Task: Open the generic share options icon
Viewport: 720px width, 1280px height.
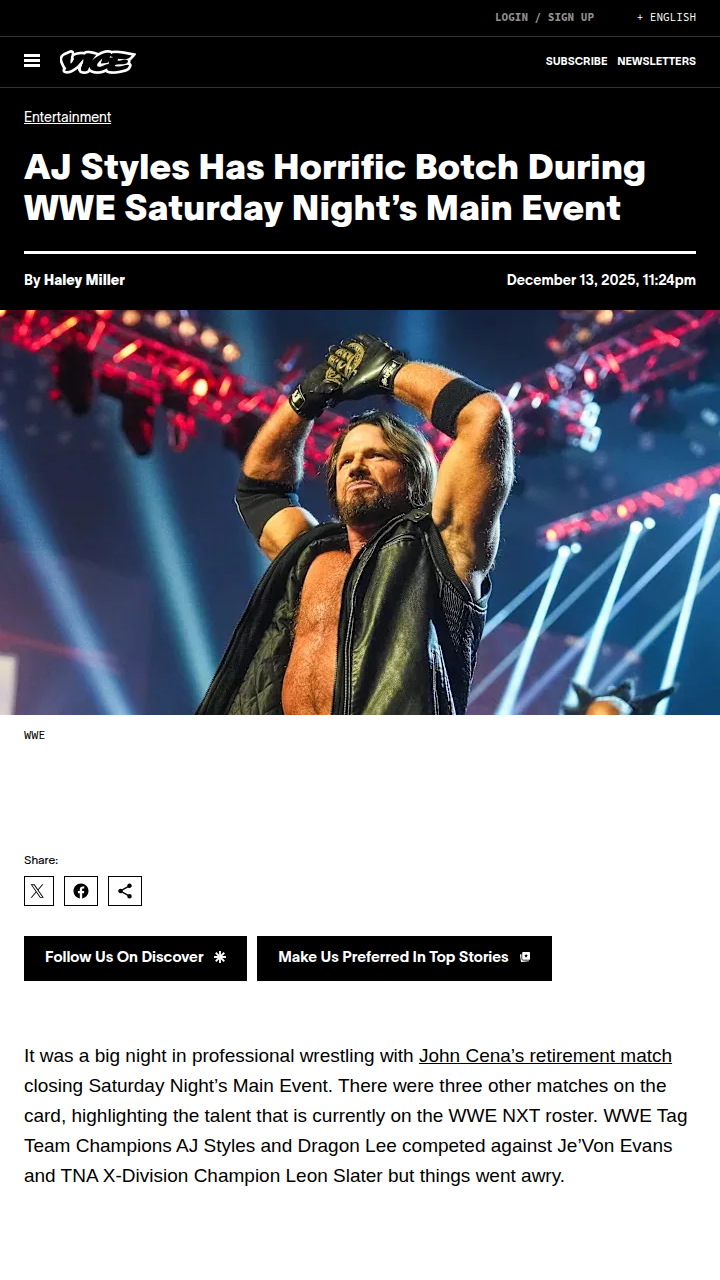Action: coord(125,891)
